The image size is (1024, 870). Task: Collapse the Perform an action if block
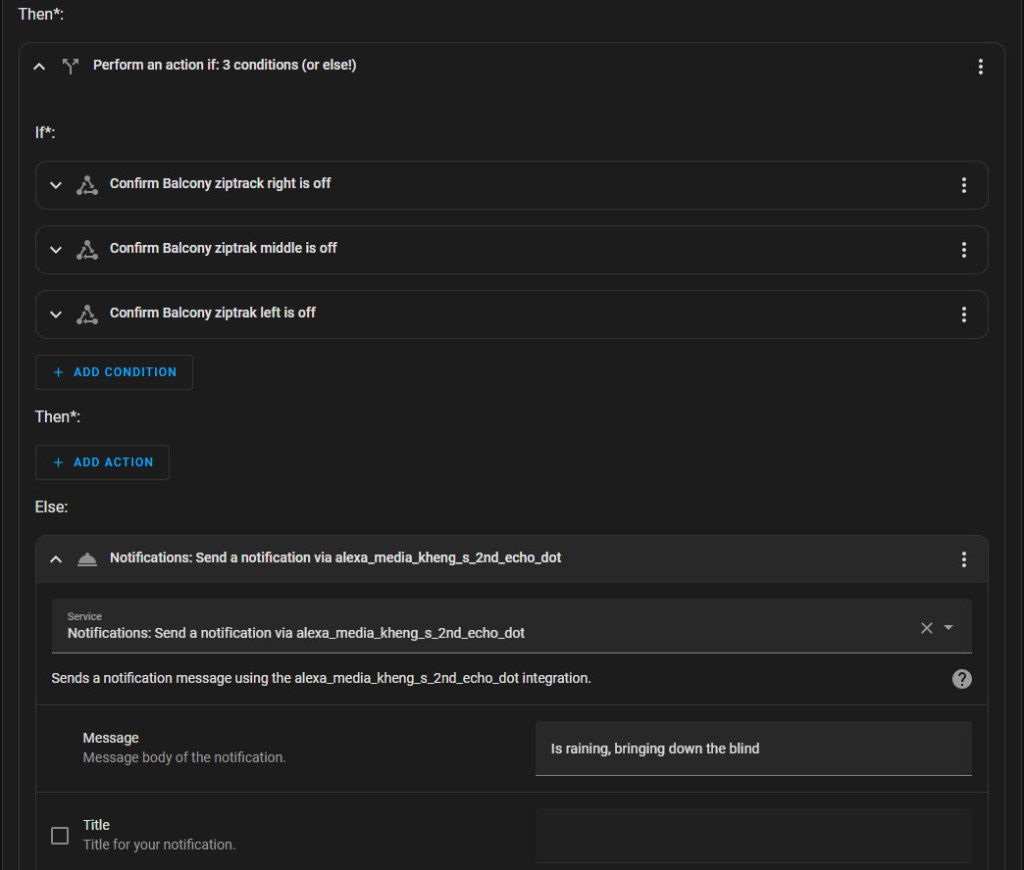click(39, 66)
